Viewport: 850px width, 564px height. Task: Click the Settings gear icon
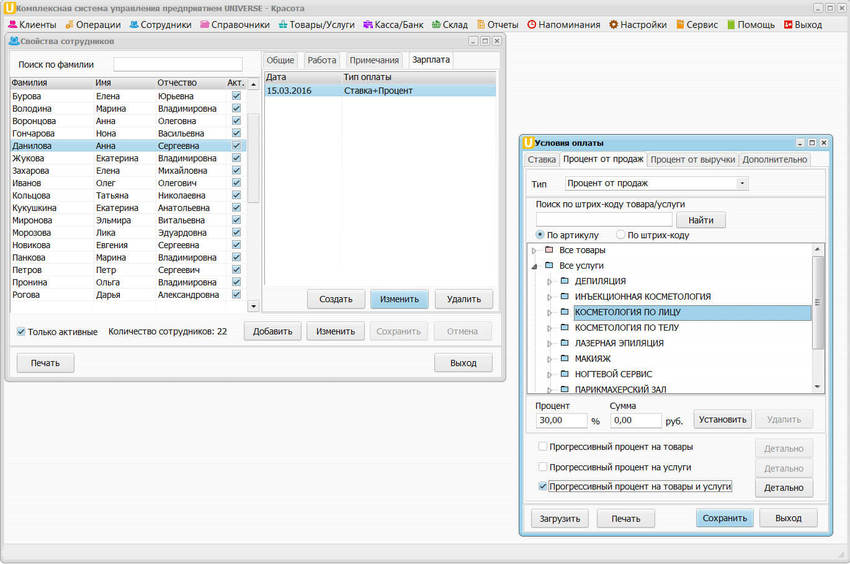pyautogui.click(x=613, y=24)
